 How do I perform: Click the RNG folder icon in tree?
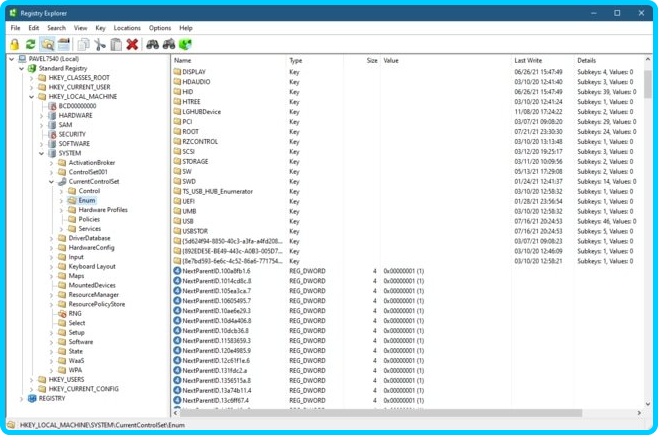62,313
